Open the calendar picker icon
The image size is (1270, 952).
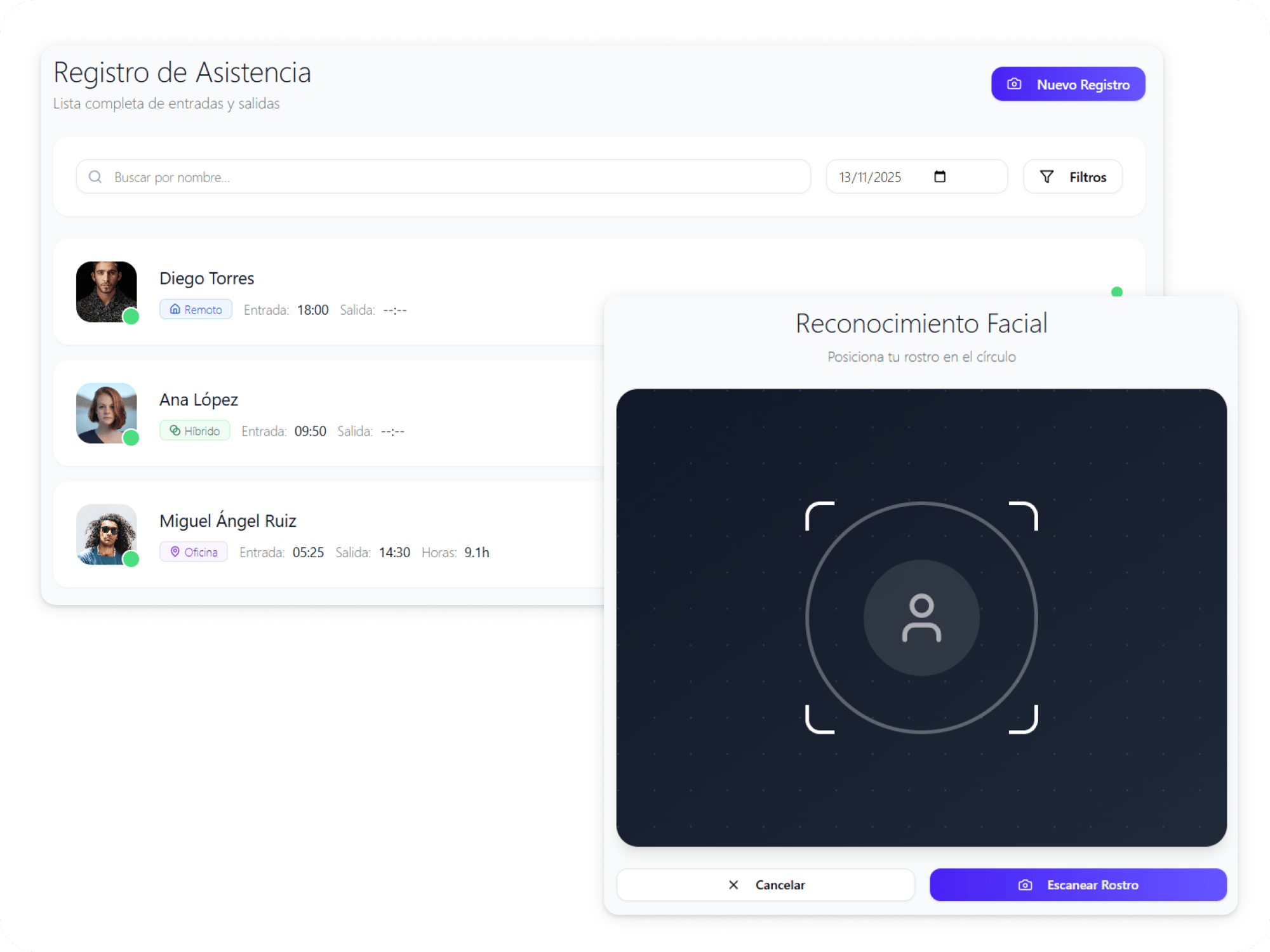(940, 176)
